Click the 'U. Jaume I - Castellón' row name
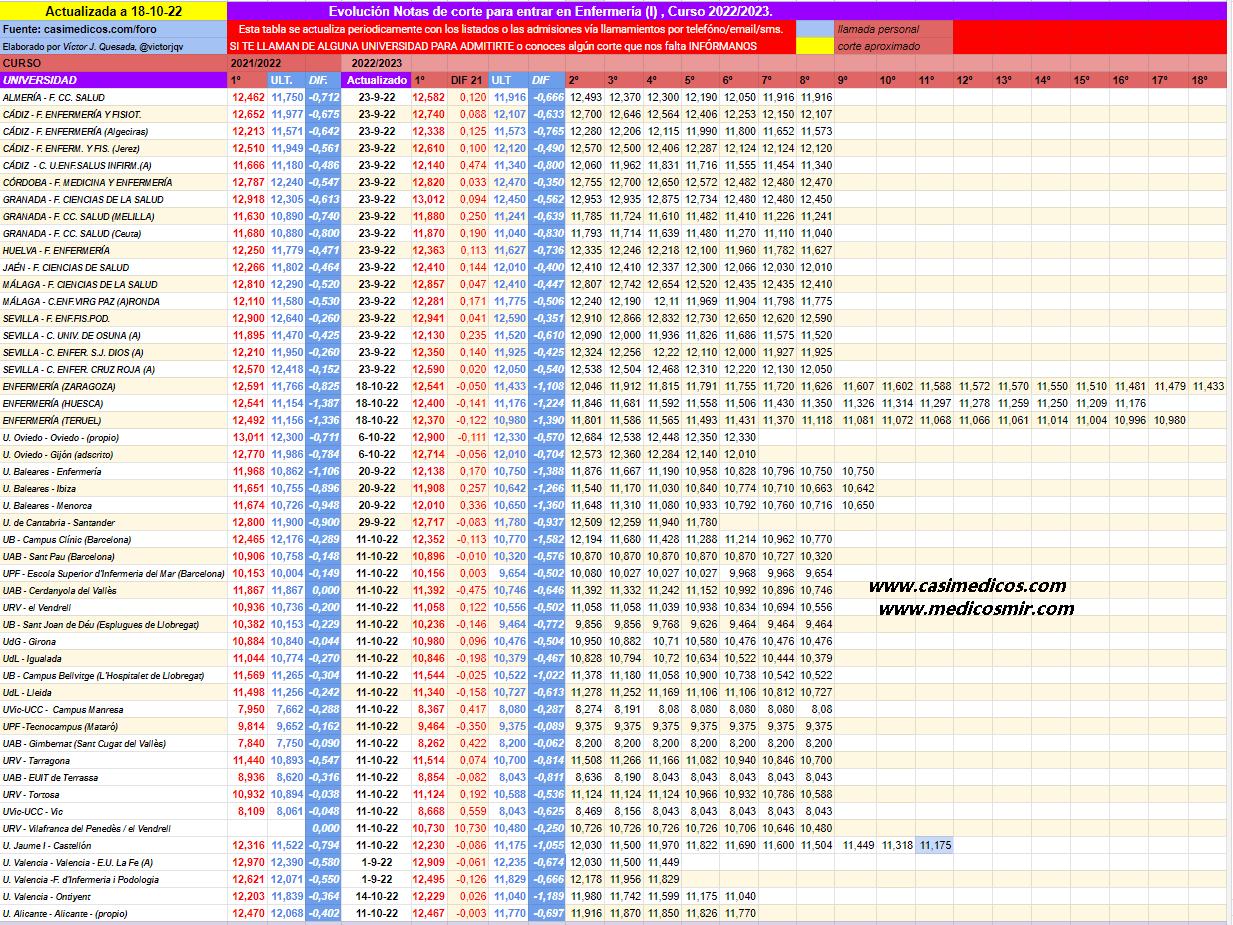The height and width of the screenshot is (925, 1233). pyautogui.click(x=47, y=845)
